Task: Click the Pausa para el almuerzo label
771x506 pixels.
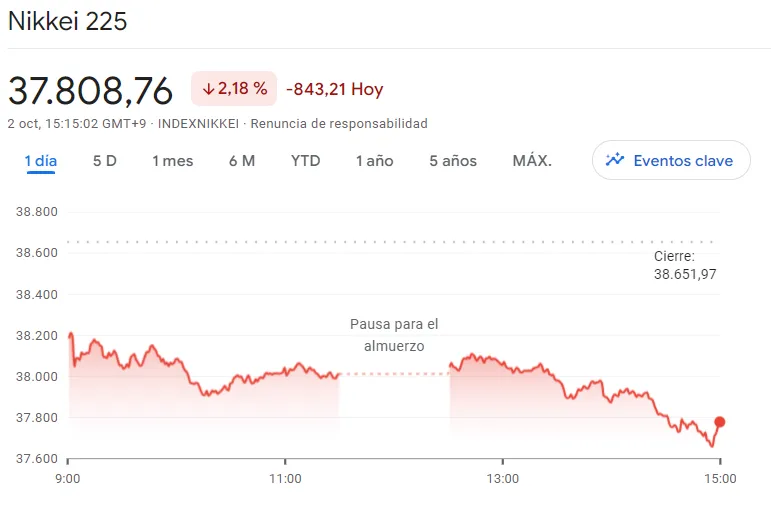Action: (x=394, y=335)
